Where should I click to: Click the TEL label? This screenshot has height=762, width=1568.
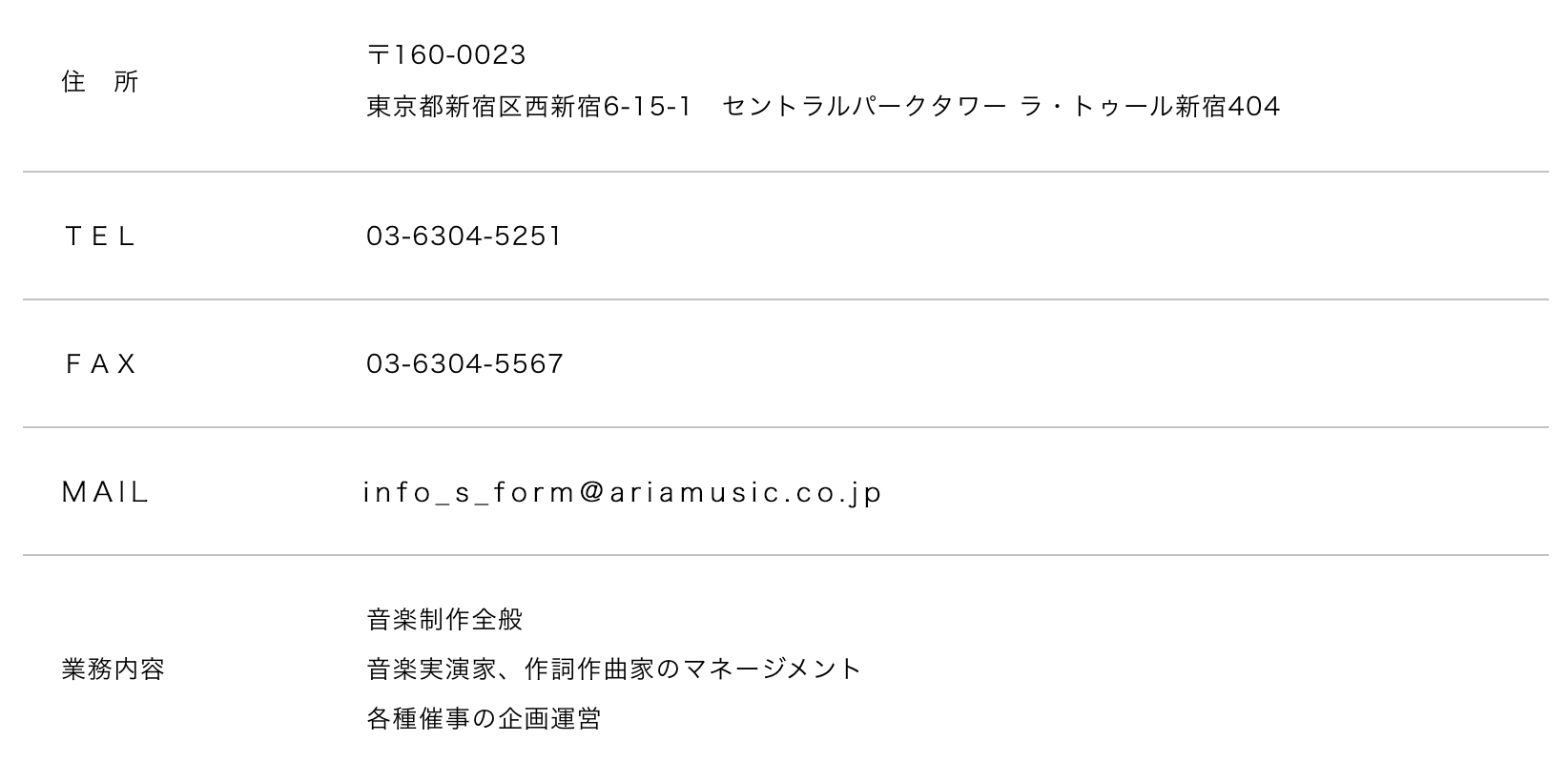[100, 236]
